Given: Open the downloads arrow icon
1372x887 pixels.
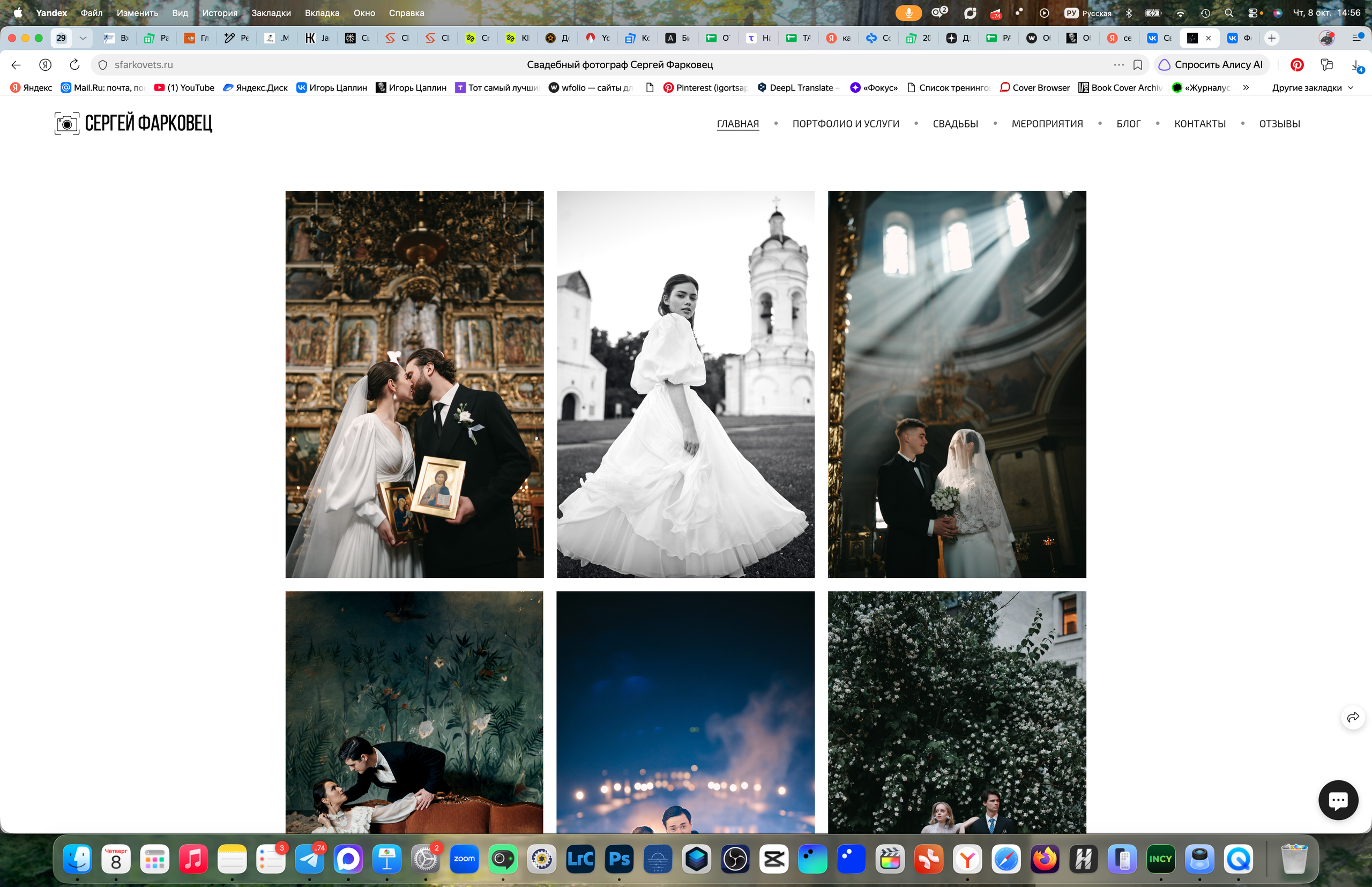Looking at the screenshot, I should click(x=1356, y=65).
